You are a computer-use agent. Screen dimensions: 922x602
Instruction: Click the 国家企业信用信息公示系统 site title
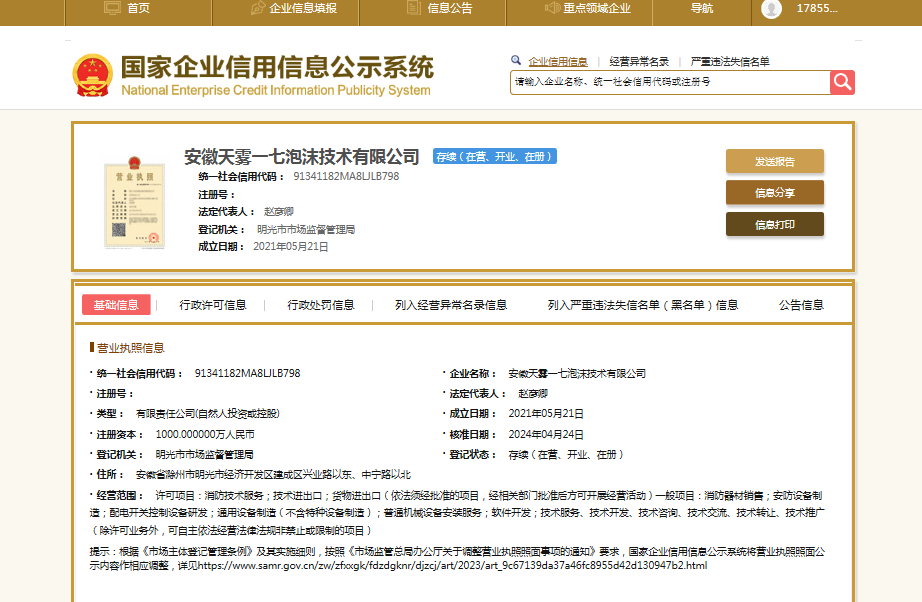pyautogui.click(x=277, y=67)
